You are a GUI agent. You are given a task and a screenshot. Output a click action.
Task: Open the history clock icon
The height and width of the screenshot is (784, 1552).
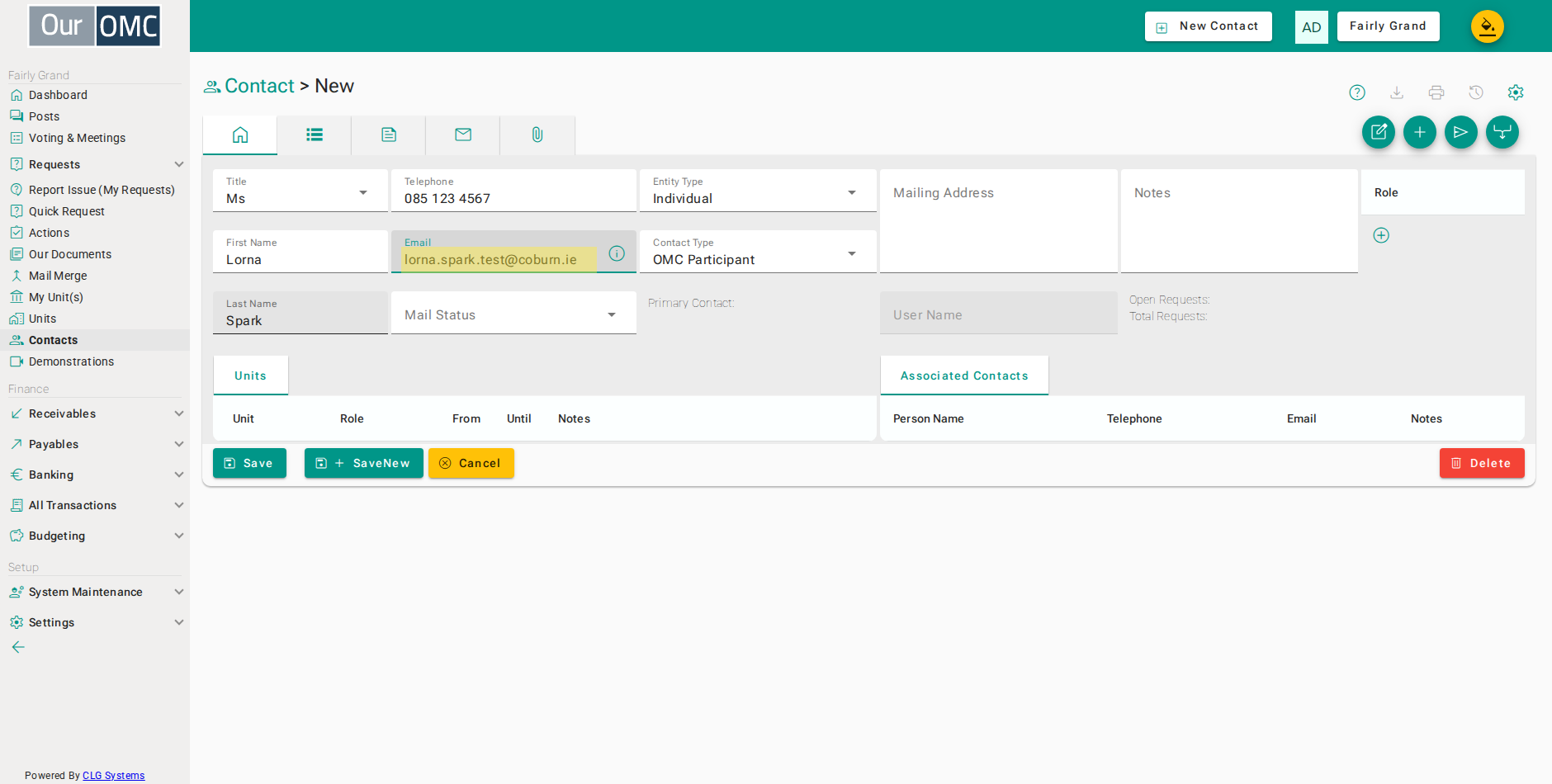click(1476, 92)
